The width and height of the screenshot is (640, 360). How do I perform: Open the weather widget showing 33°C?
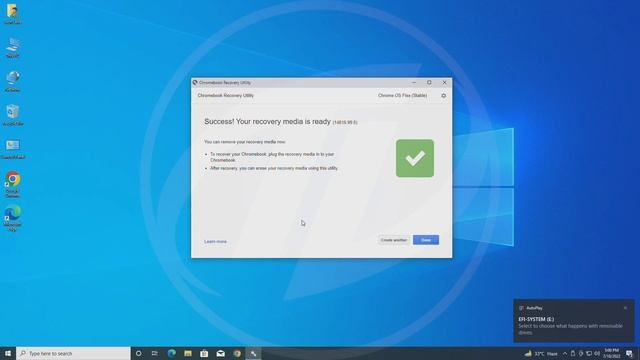pos(541,353)
